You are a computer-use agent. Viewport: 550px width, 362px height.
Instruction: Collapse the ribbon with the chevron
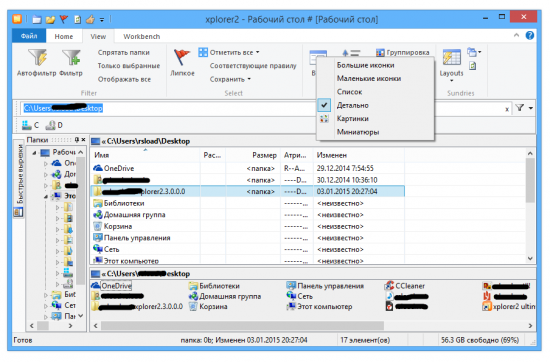point(516,35)
